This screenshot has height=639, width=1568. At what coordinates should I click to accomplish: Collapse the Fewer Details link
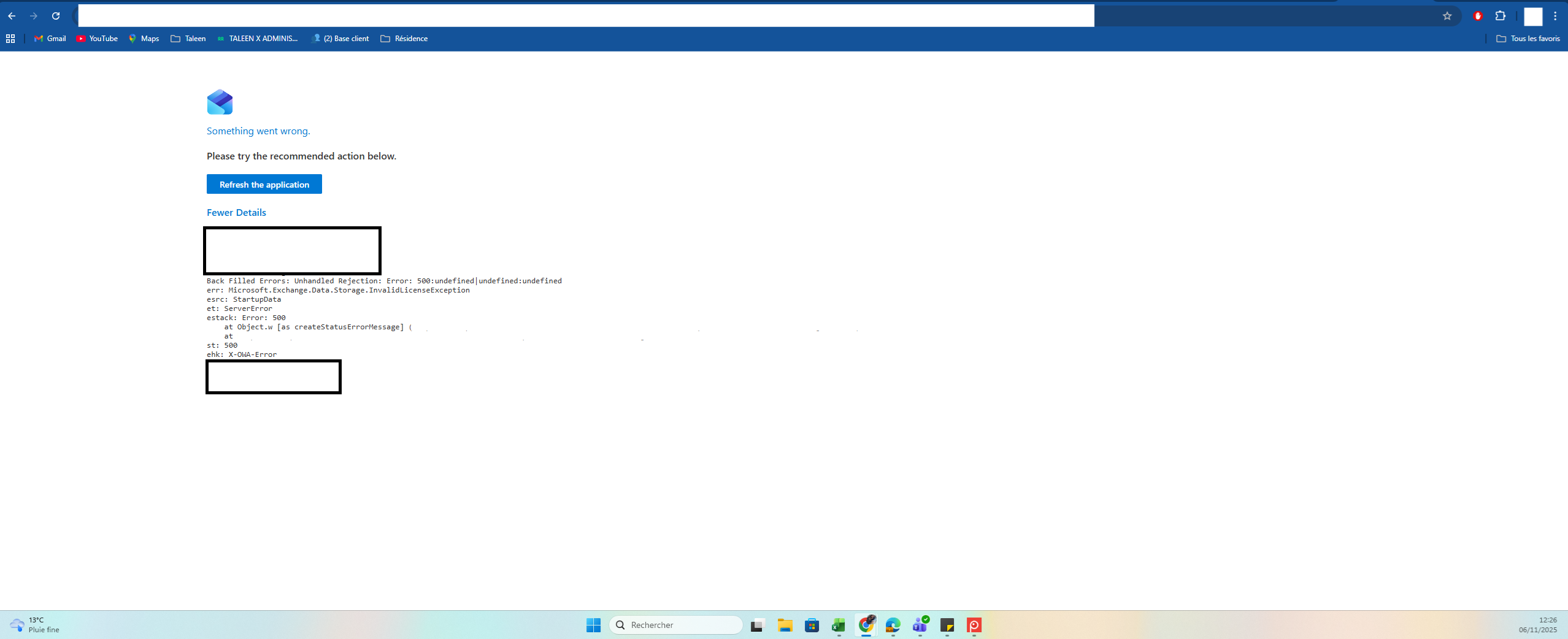coord(236,213)
